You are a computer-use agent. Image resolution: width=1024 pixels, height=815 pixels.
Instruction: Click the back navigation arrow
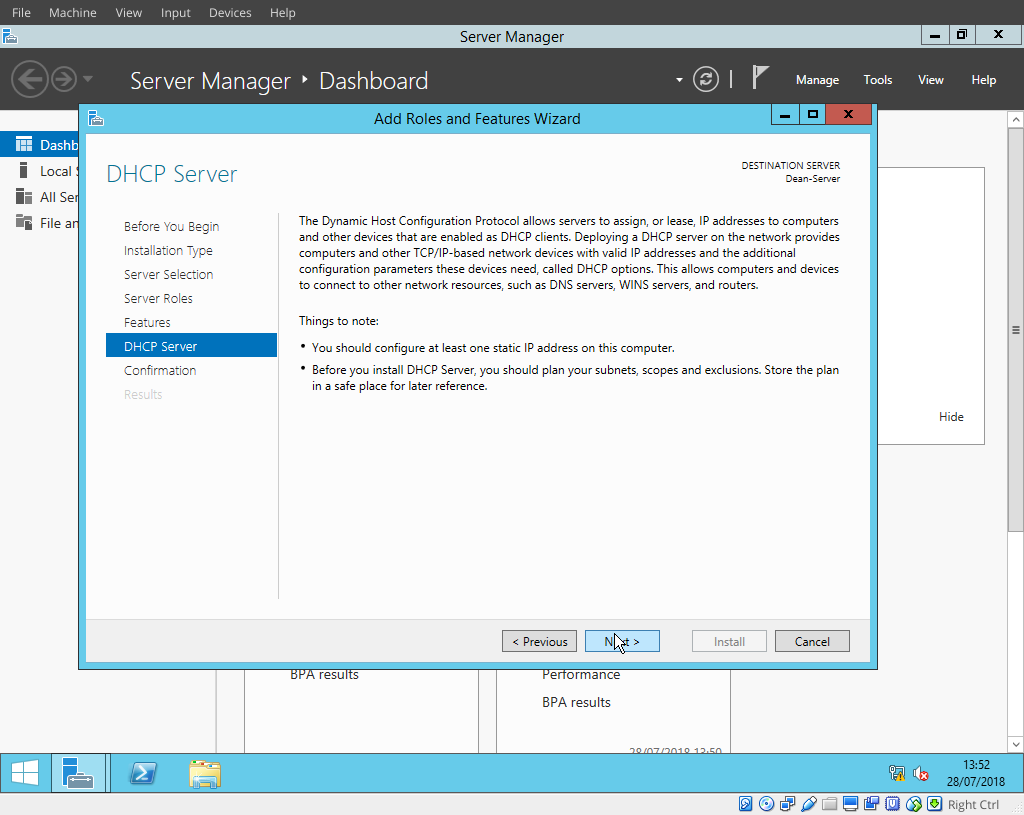pos(31,80)
